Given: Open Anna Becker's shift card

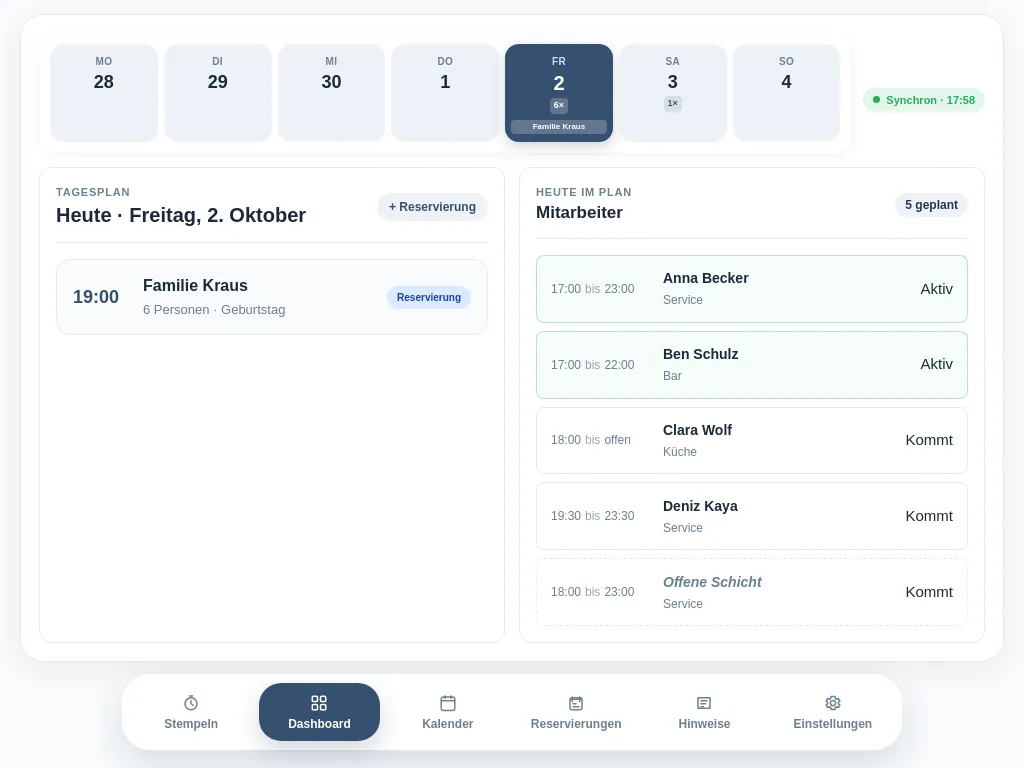Looking at the screenshot, I should pos(752,289).
